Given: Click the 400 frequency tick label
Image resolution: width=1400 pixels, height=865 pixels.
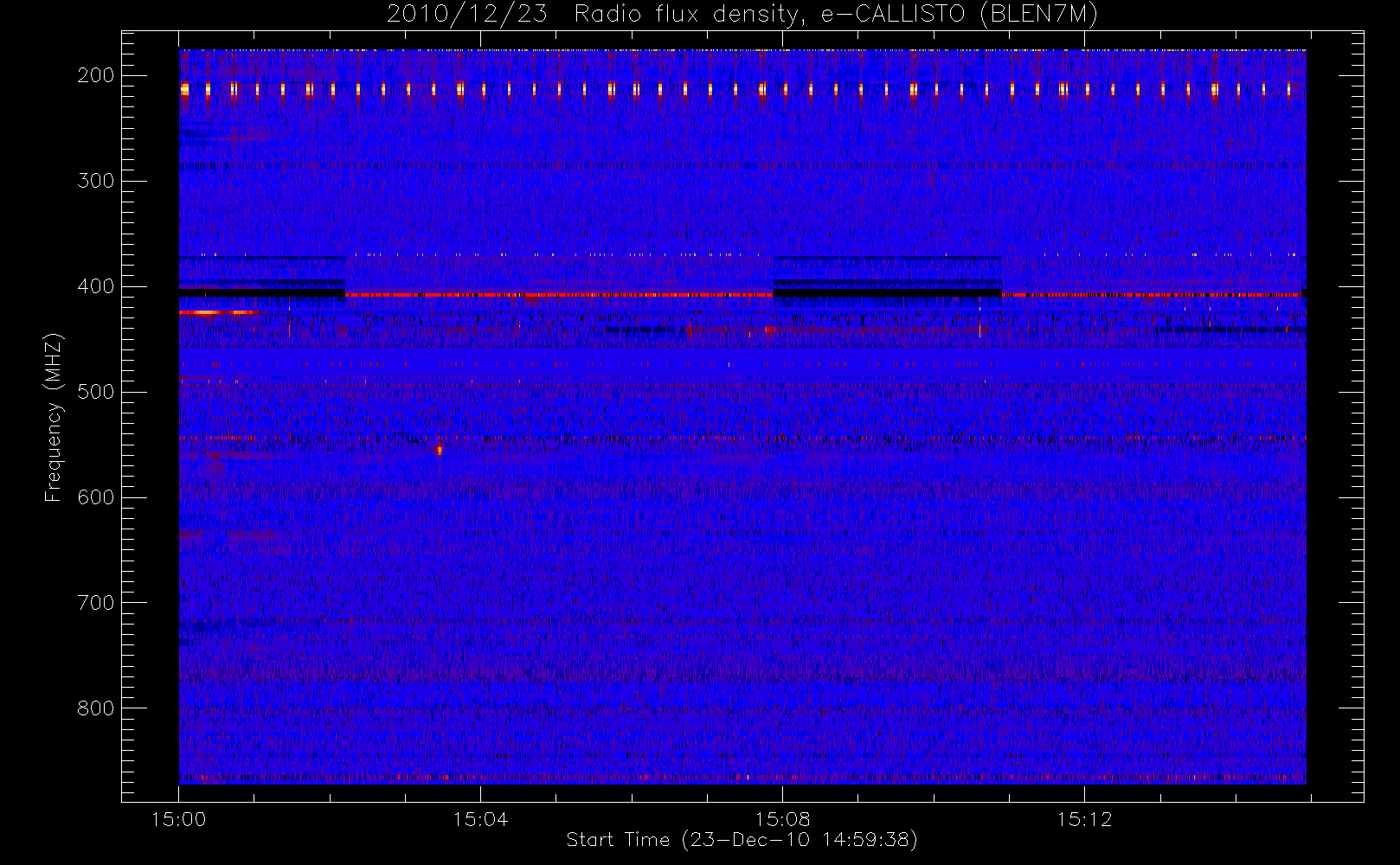Looking at the screenshot, I should click(x=95, y=286).
